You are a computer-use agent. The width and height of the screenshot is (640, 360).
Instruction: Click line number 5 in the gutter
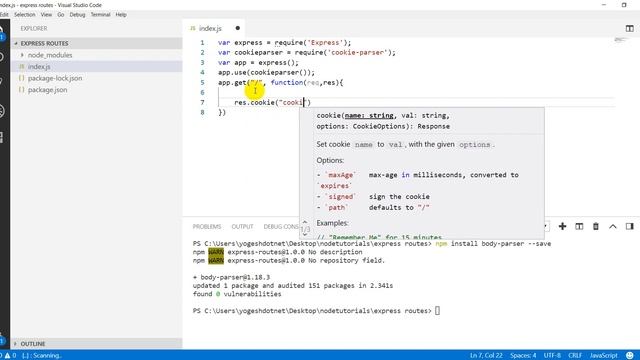[202, 82]
